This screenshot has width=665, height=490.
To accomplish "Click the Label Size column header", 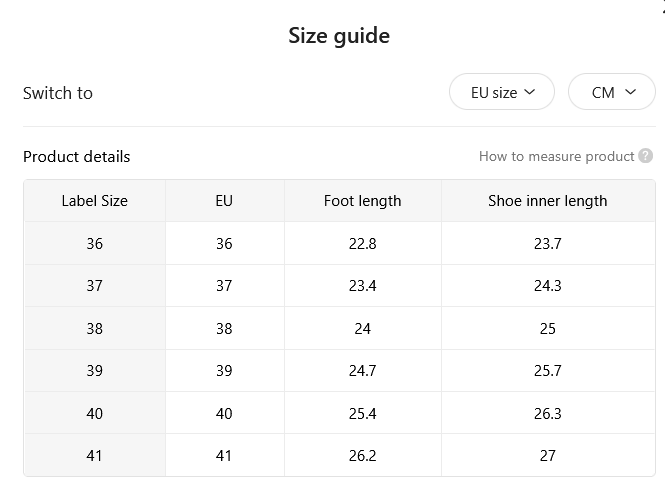I will tap(95, 201).
